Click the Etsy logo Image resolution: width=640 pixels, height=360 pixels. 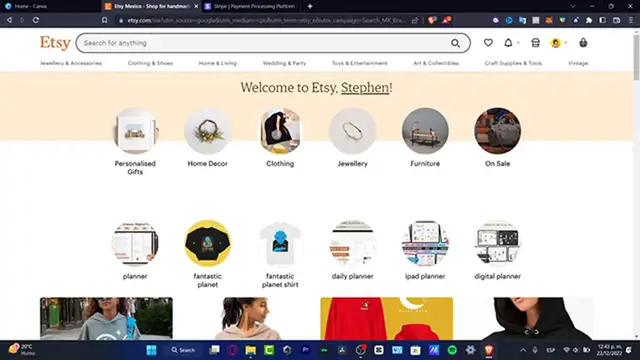pos(55,42)
